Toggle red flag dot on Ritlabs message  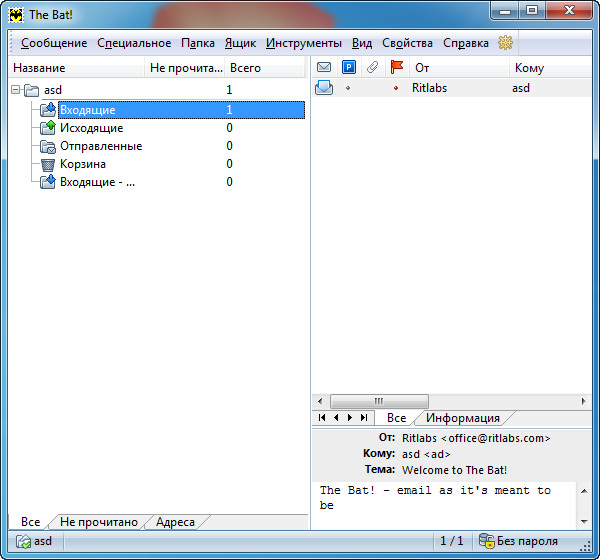pyautogui.click(x=396, y=88)
